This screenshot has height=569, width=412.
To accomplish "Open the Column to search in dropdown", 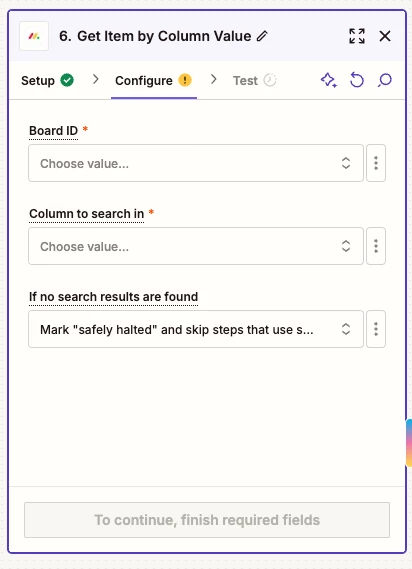I will tap(196, 246).
